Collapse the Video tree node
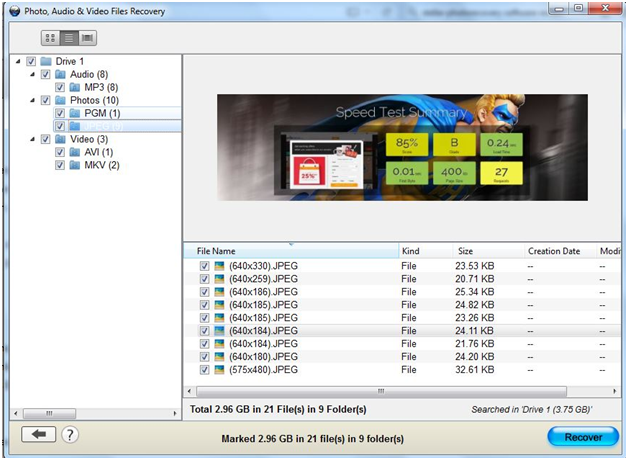628x460 pixels. pyautogui.click(x=32, y=139)
